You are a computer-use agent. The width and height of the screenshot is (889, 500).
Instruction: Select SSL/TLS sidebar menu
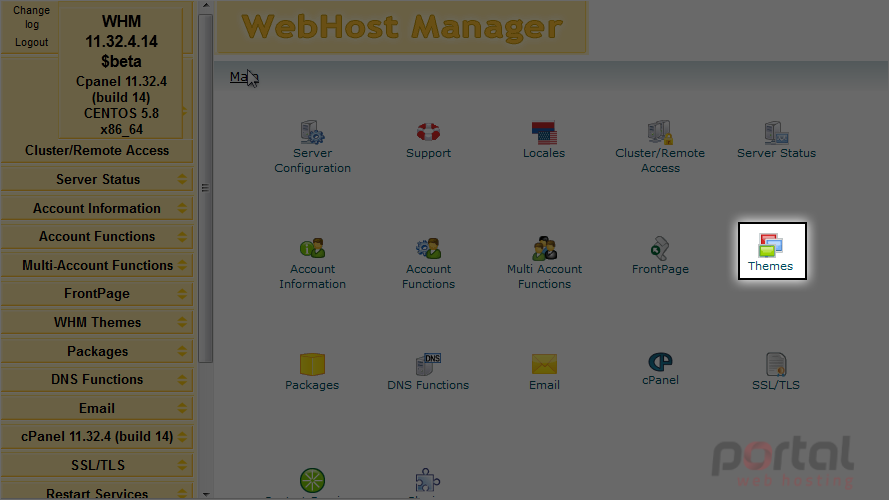[97, 465]
